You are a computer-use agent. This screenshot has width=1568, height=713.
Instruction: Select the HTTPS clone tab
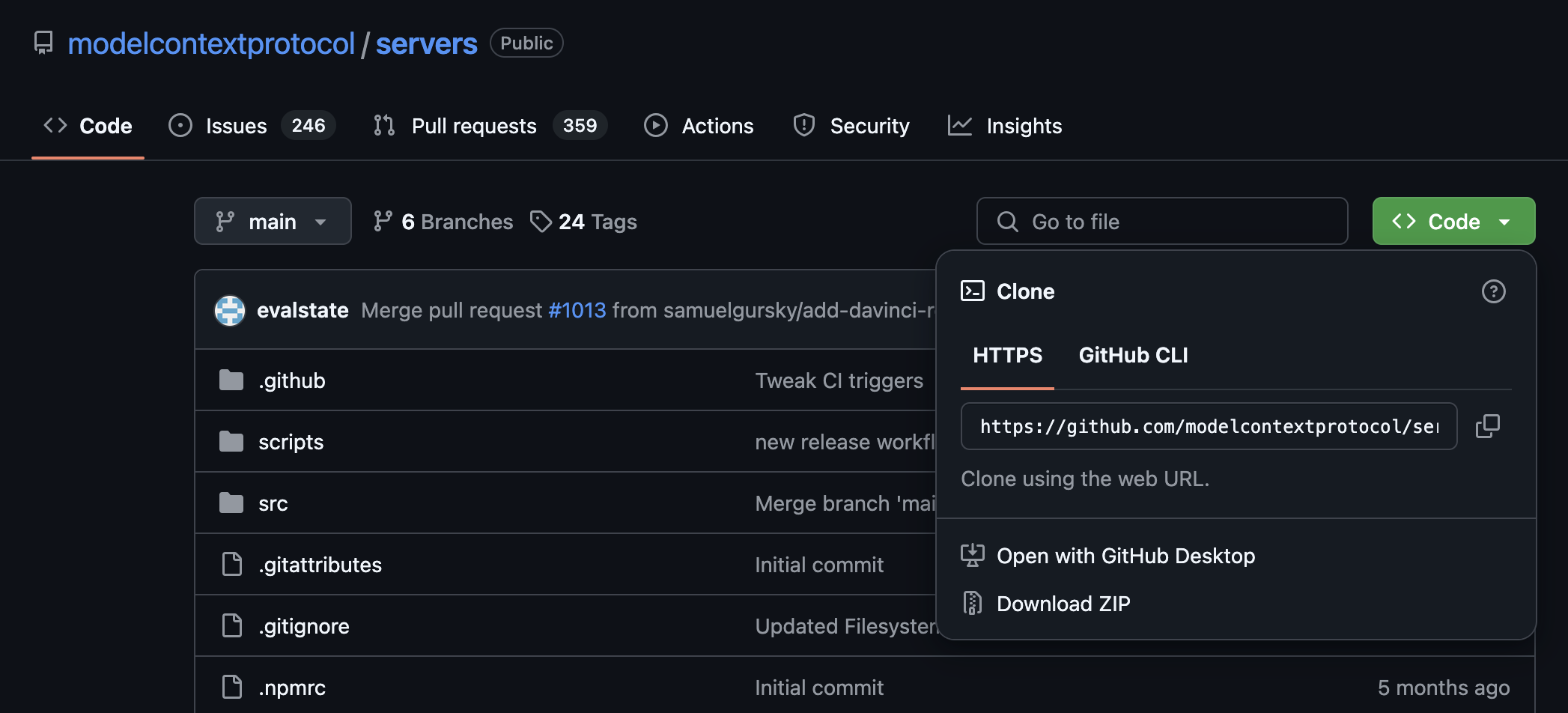(1007, 355)
